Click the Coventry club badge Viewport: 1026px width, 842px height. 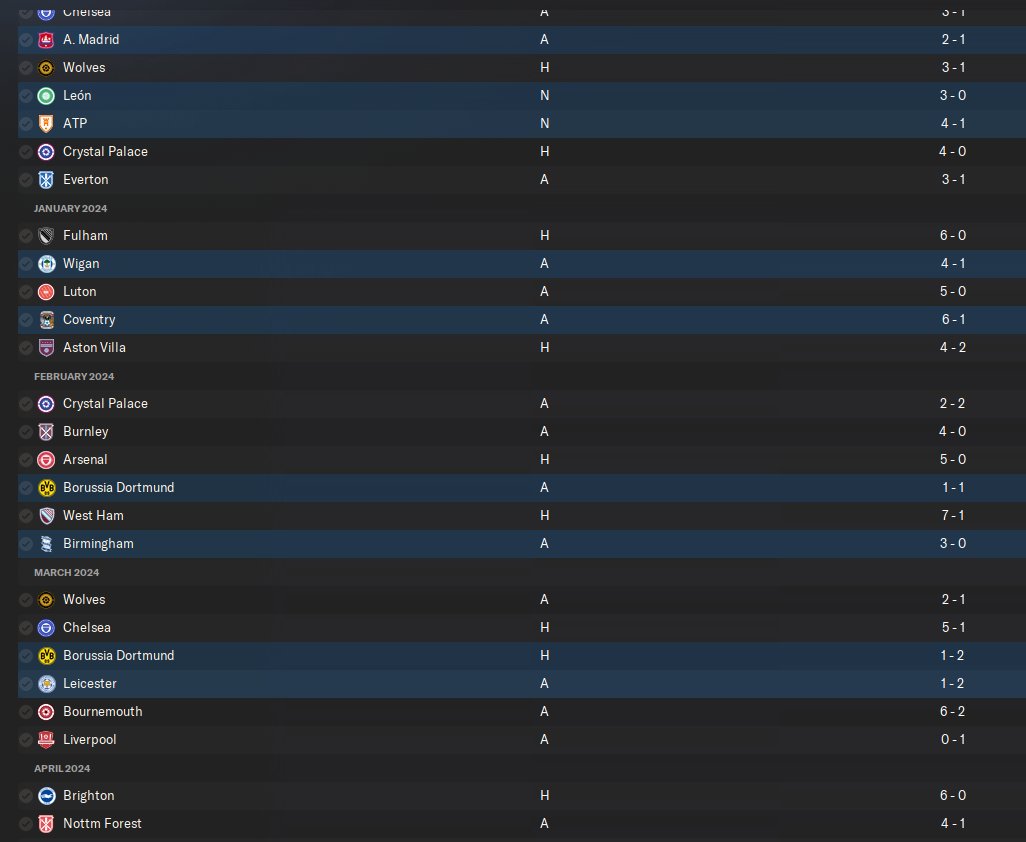point(46,320)
